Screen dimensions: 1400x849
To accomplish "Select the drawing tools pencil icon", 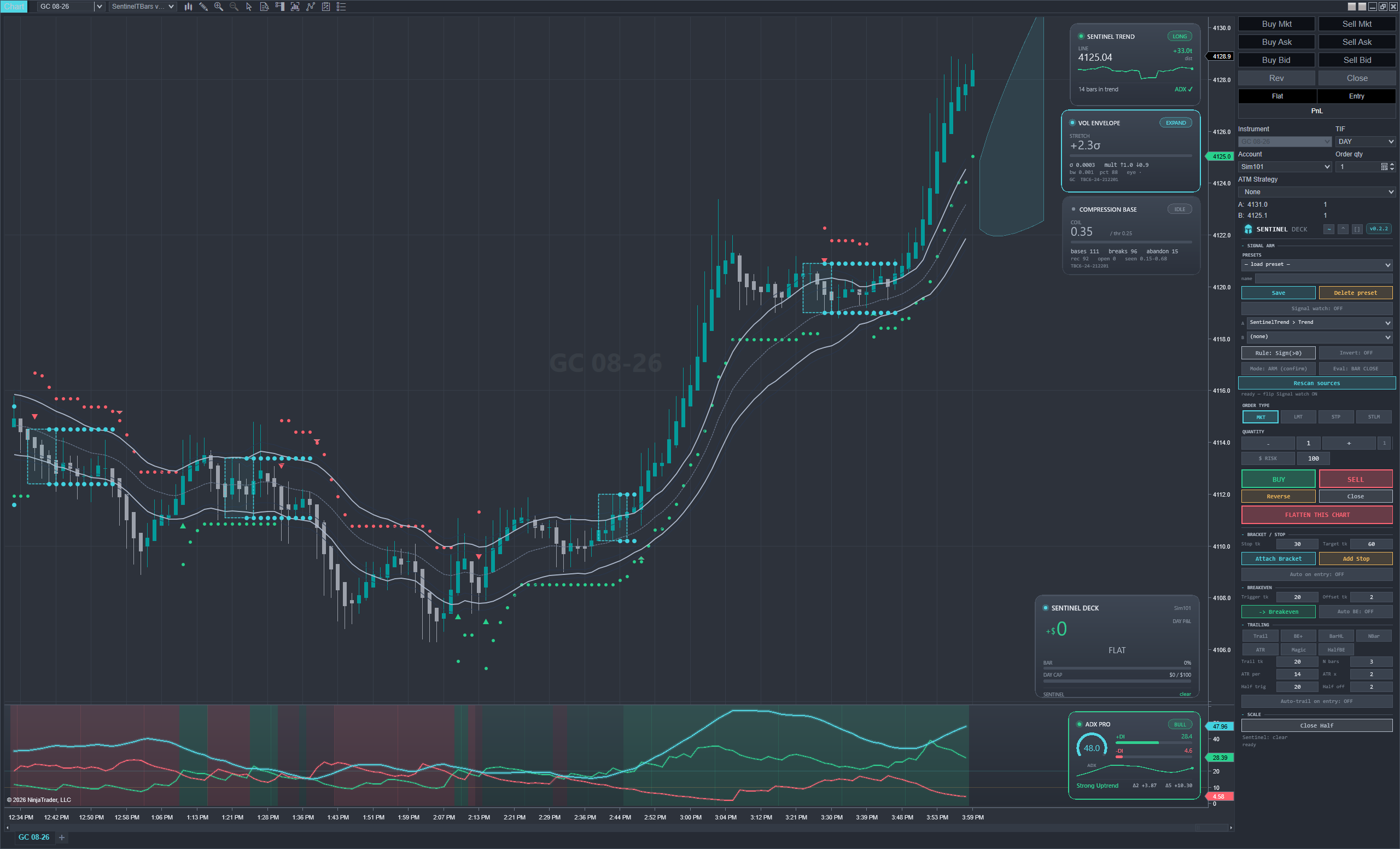I will point(203,7).
